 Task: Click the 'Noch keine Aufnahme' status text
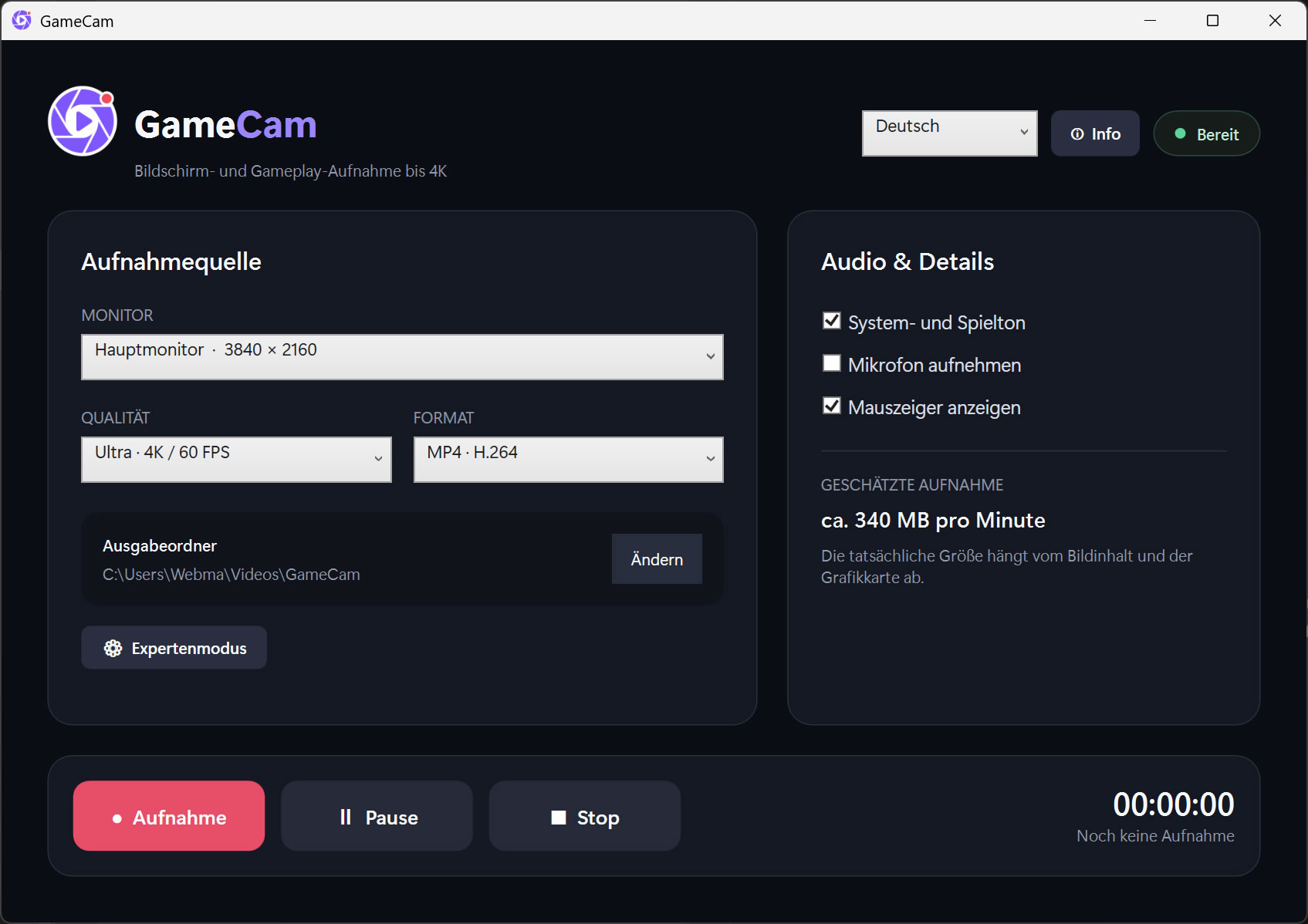[1155, 836]
